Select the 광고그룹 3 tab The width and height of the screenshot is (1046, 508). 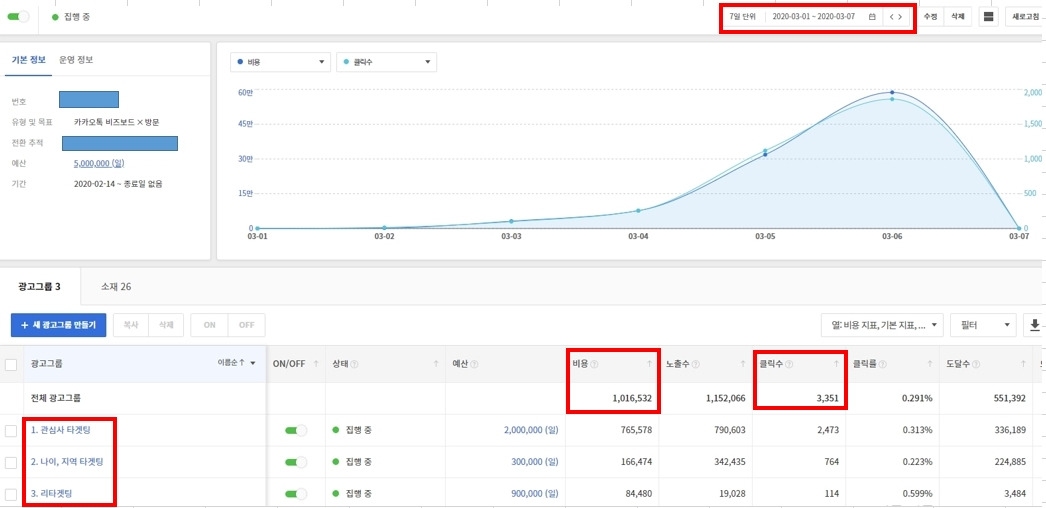(40, 287)
